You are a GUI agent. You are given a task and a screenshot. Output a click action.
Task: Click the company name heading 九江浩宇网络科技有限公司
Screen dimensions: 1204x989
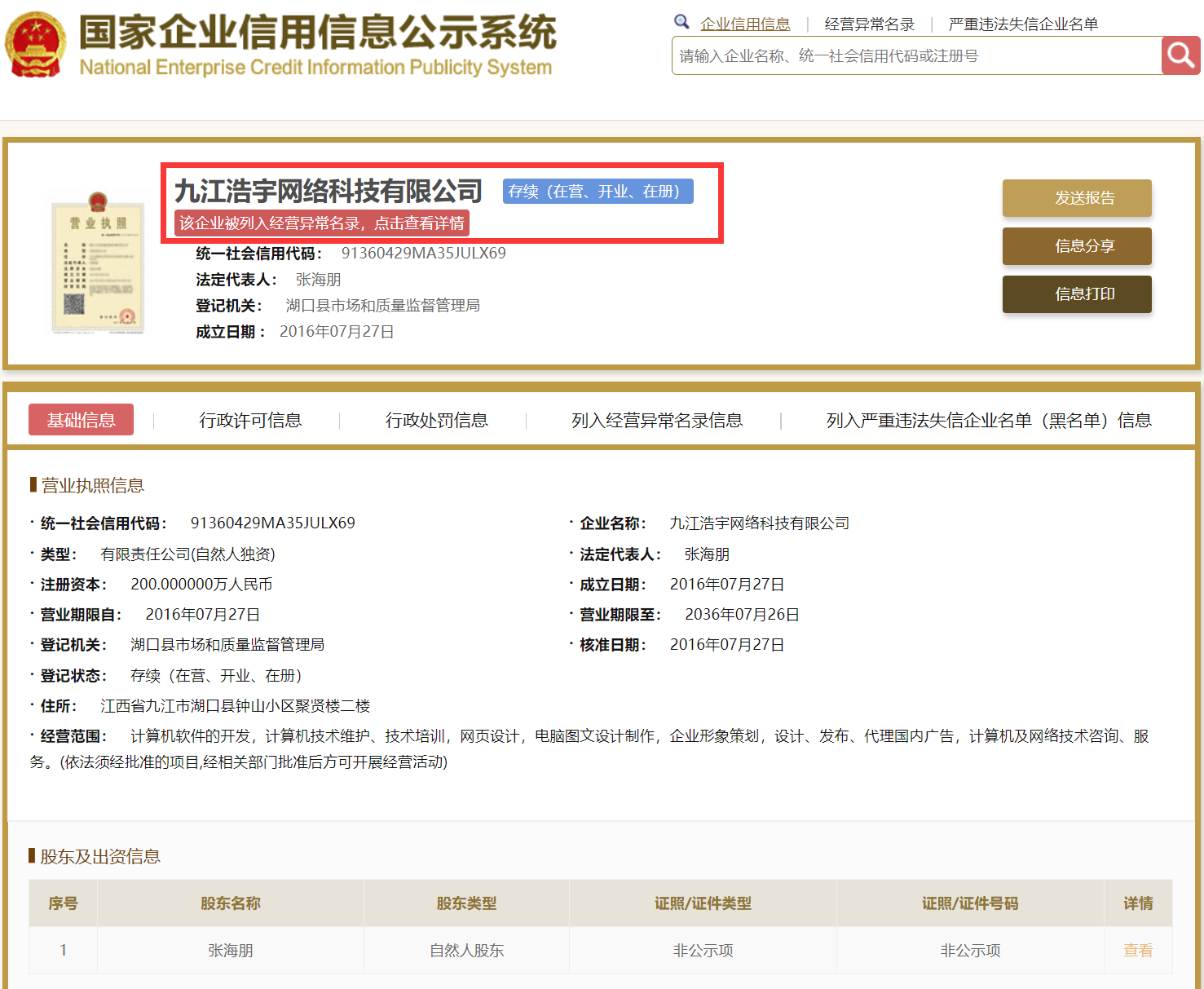pos(329,192)
